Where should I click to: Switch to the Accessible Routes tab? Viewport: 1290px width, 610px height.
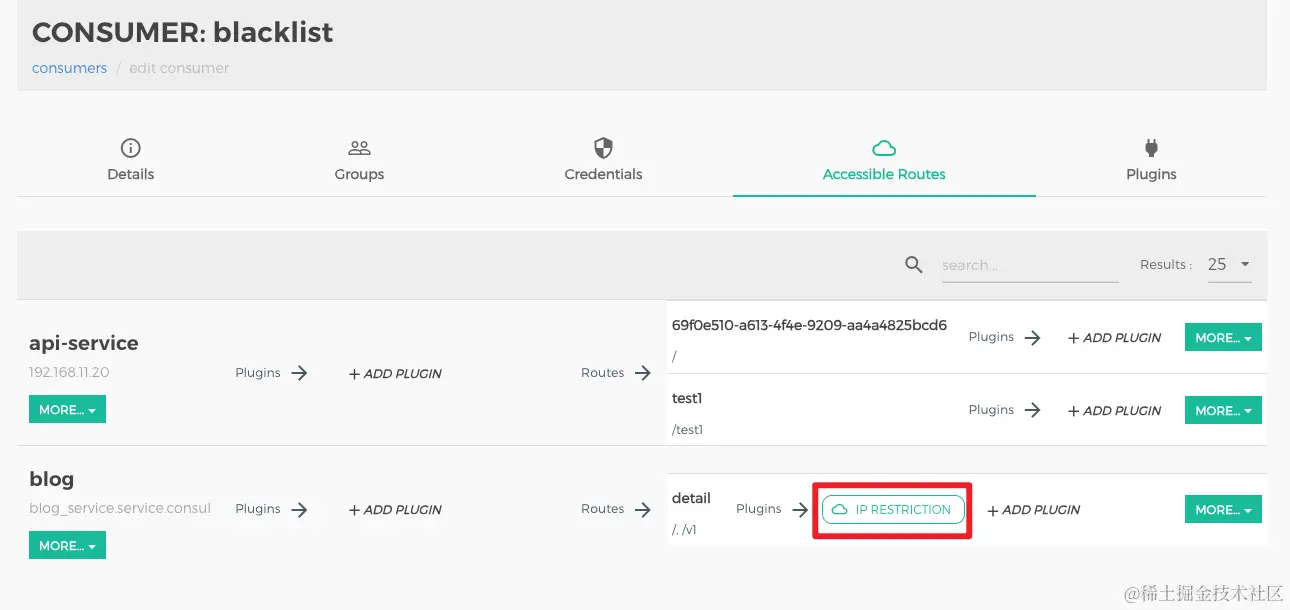[884, 159]
